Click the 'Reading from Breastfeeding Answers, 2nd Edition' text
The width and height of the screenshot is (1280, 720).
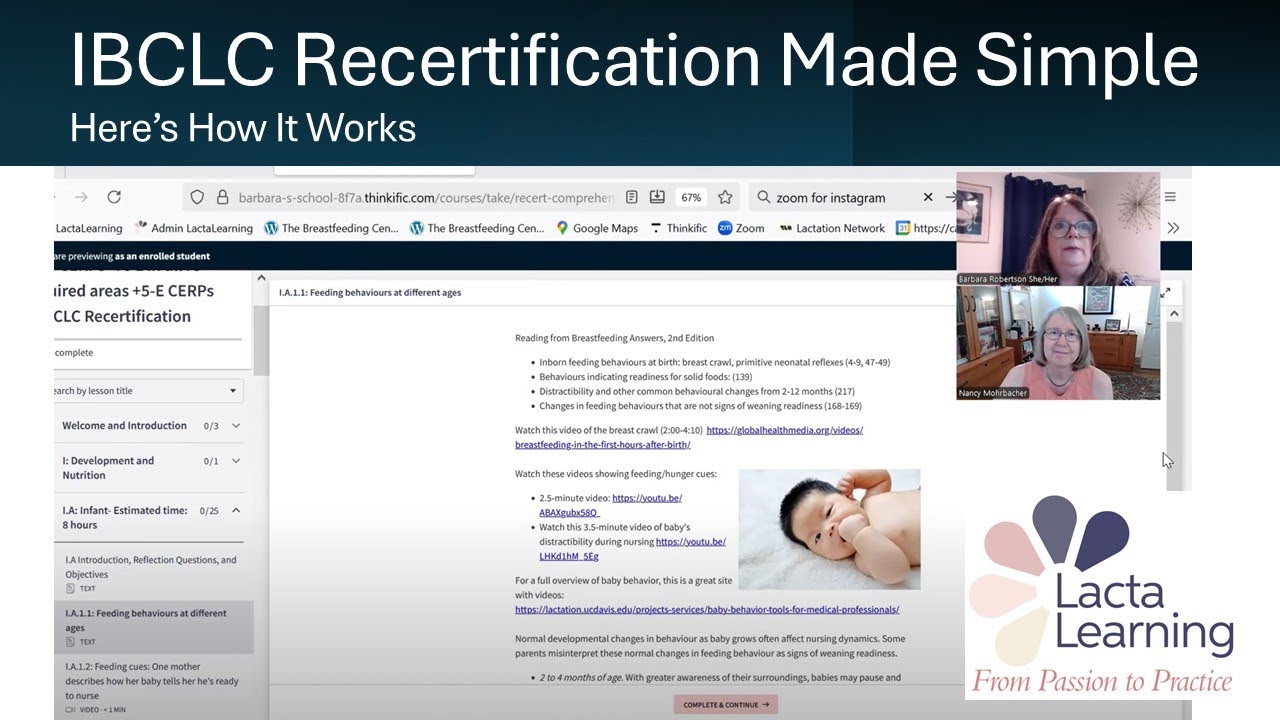coord(614,338)
